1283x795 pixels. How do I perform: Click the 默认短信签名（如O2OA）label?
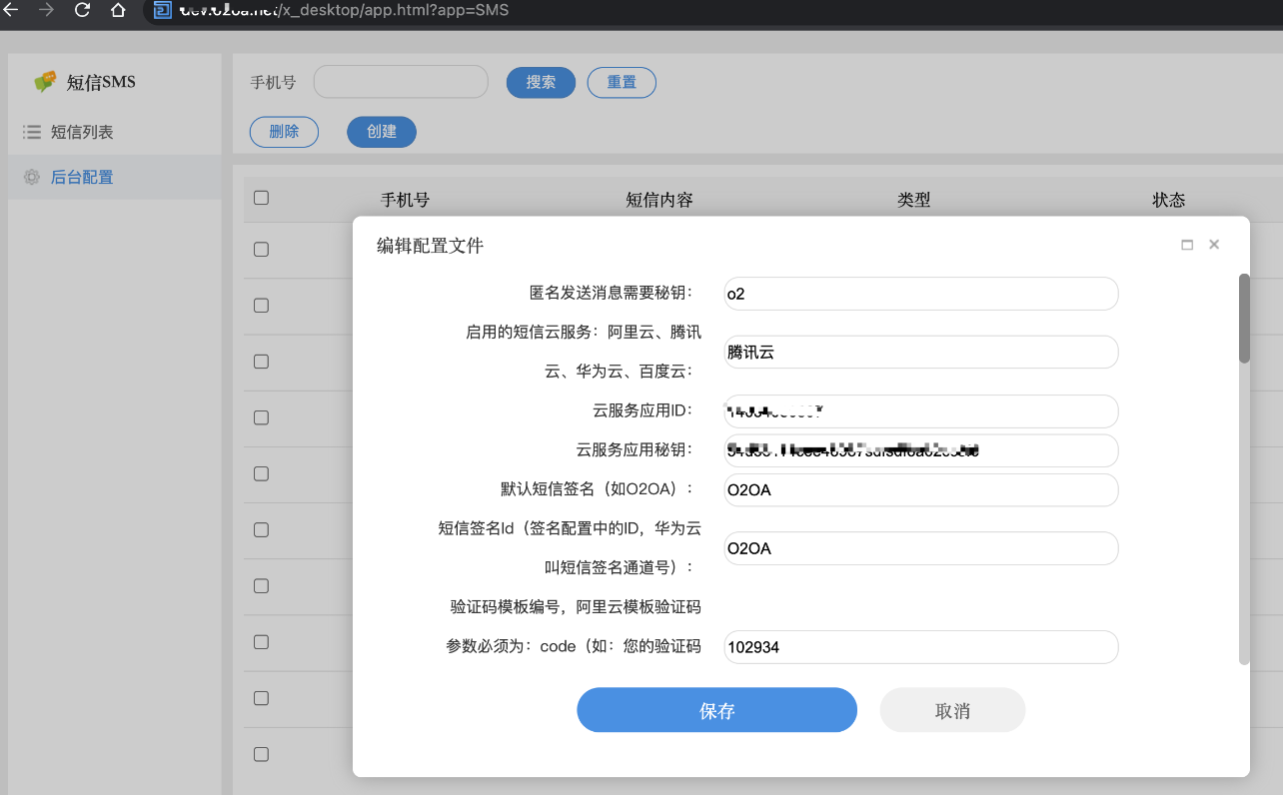[x=598, y=490]
